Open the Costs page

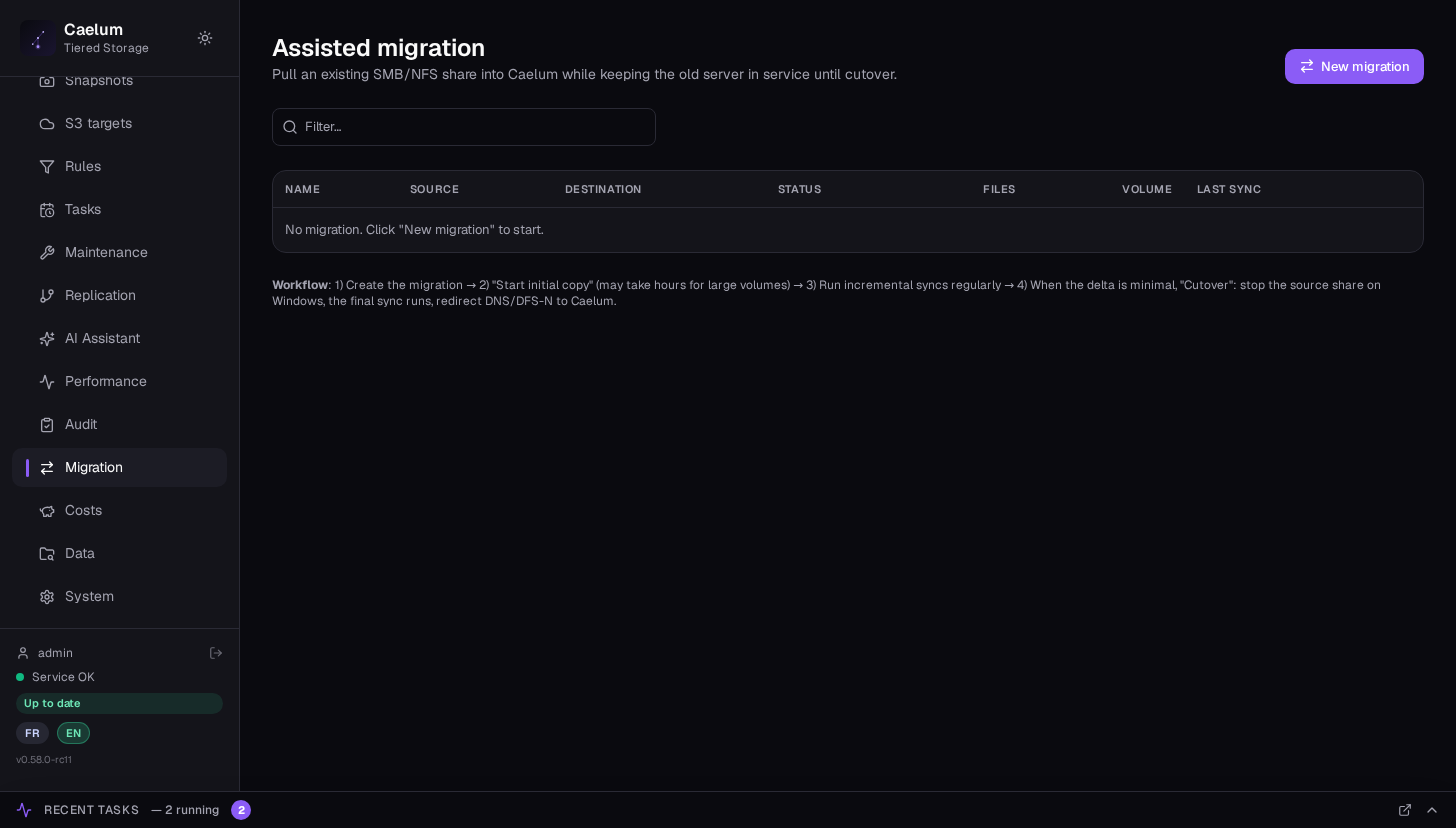click(119, 511)
